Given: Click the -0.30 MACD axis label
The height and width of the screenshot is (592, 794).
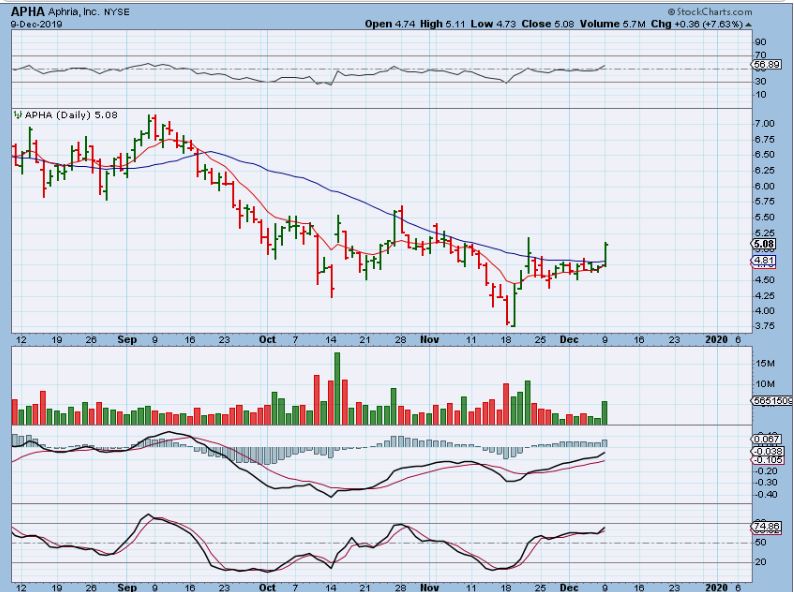Looking at the screenshot, I should pyautogui.click(x=767, y=483).
